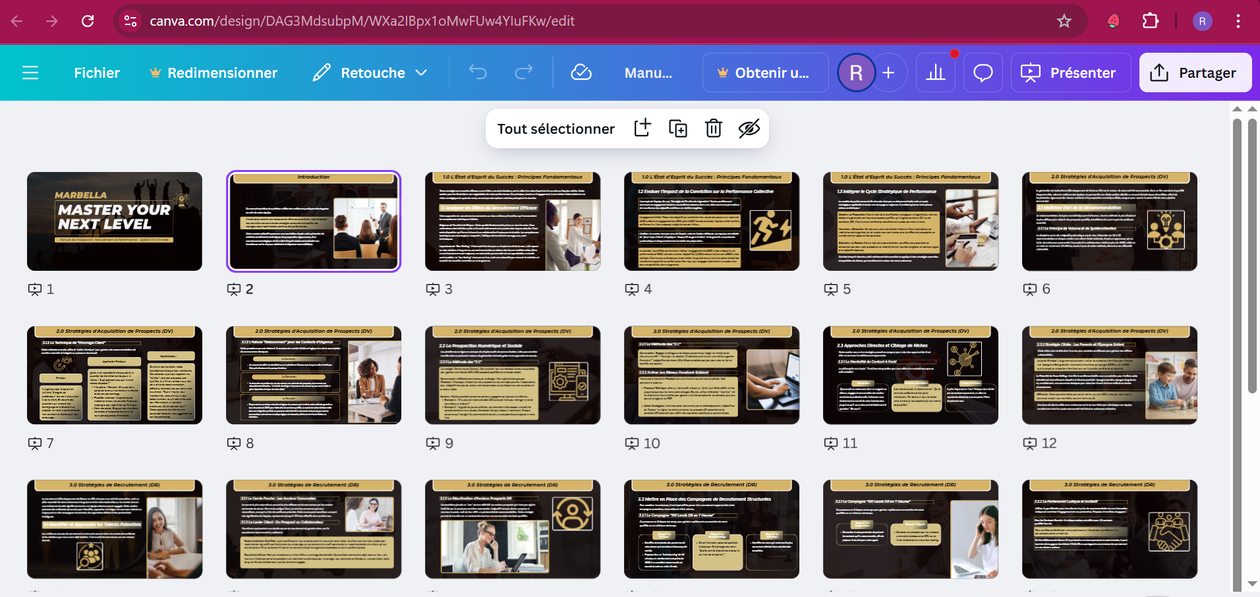Viewport: 1260px width, 597px height.
Task: Hide selected page with the eye-slash icon
Action: pyautogui.click(x=749, y=128)
